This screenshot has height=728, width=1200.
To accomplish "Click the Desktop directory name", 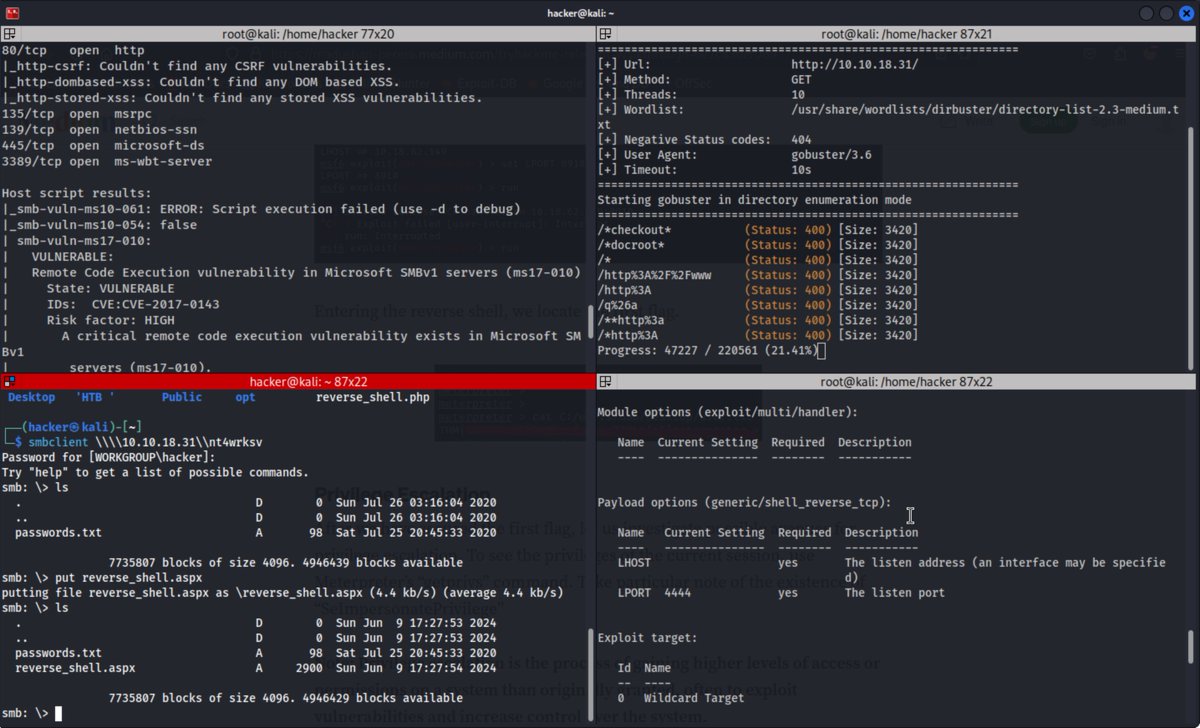I will coord(32,397).
